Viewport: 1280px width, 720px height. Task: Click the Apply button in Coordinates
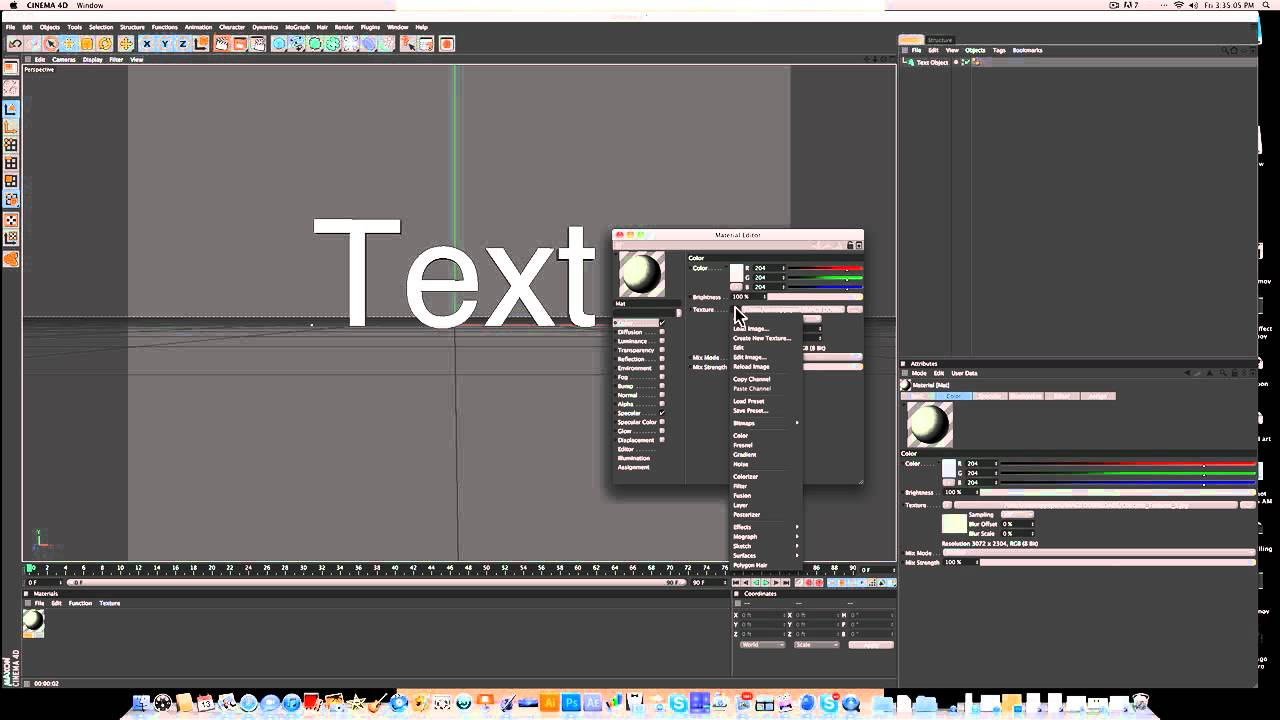870,645
